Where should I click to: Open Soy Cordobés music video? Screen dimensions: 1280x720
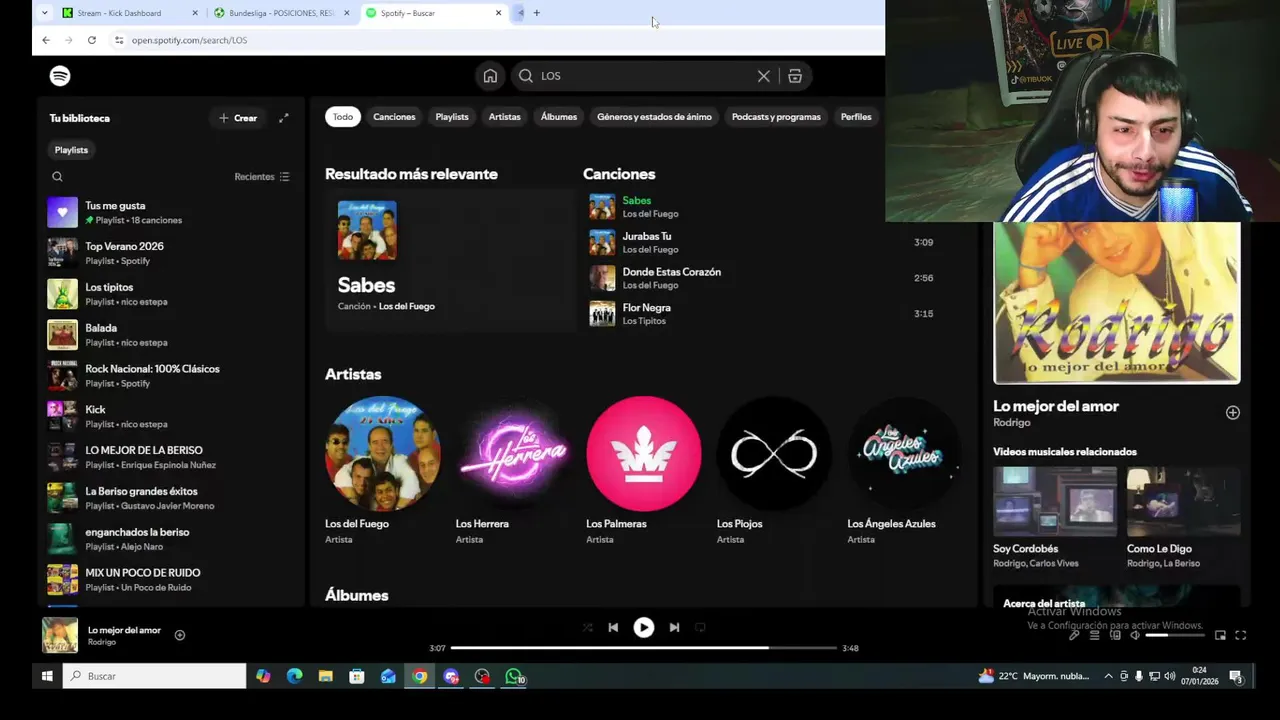(x=1054, y=518)
